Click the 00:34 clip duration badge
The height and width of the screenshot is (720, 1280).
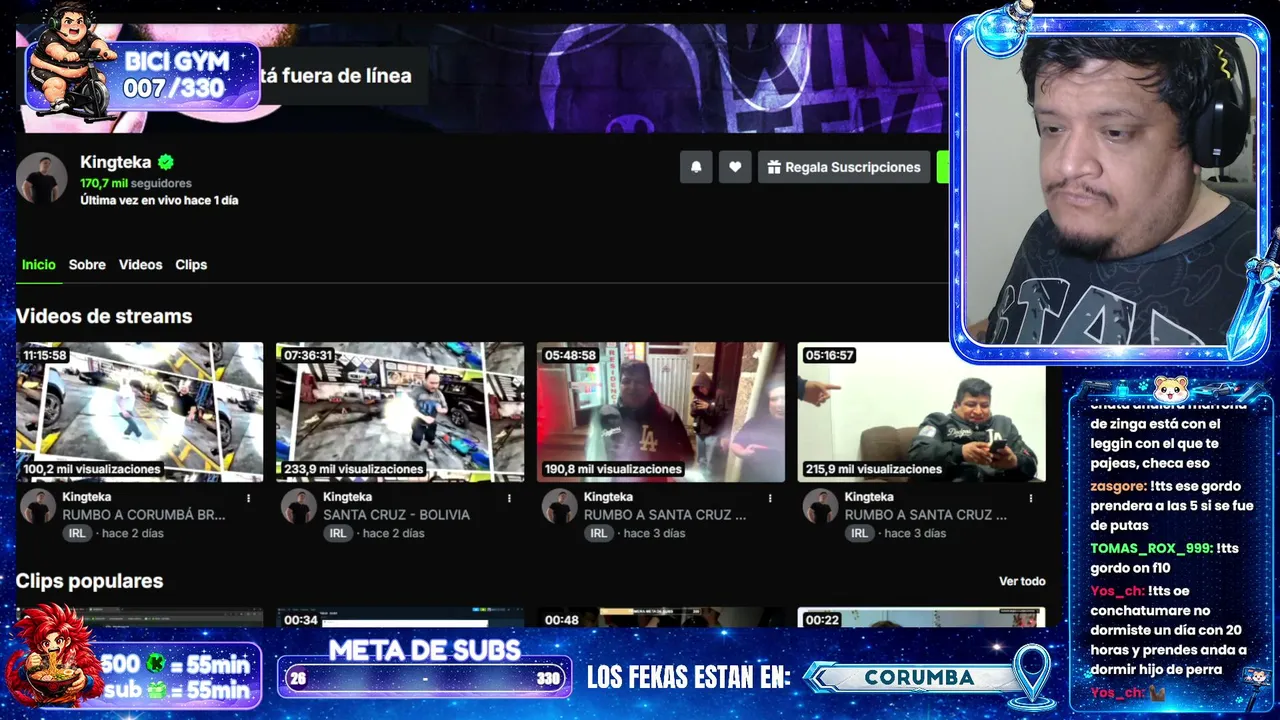pos(300,620)
